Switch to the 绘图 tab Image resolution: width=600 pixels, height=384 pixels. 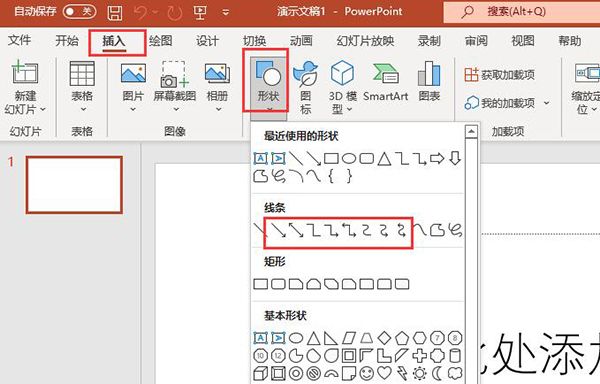tap(160, 40)
